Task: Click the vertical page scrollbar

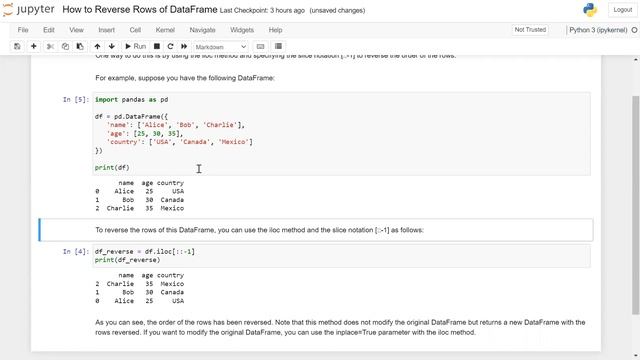Action: 636,204
